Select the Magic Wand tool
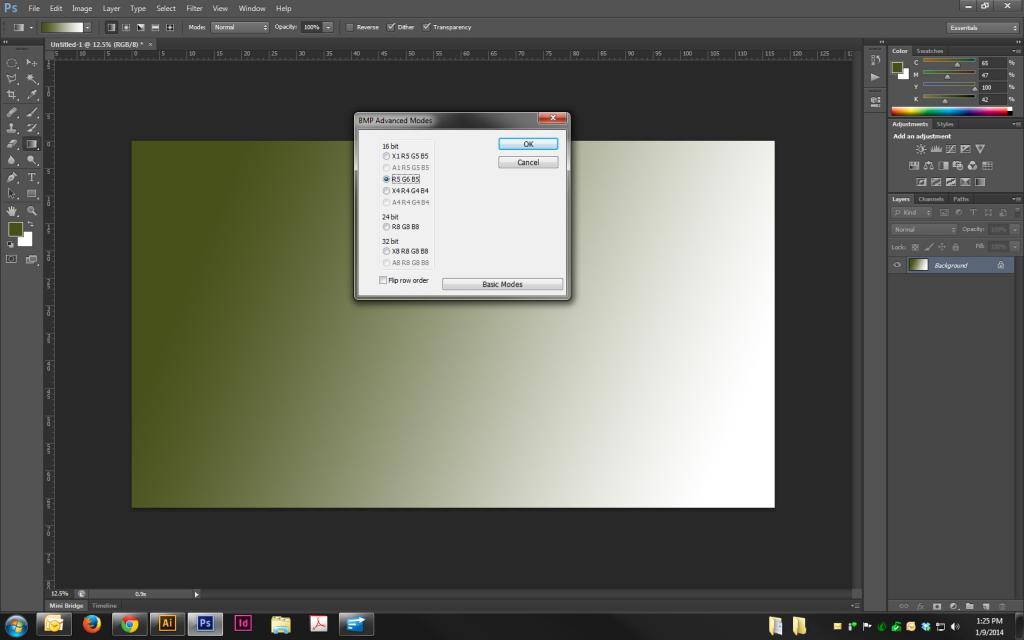The width and height of the screenshot is (1024, 640). click(32, 78)
